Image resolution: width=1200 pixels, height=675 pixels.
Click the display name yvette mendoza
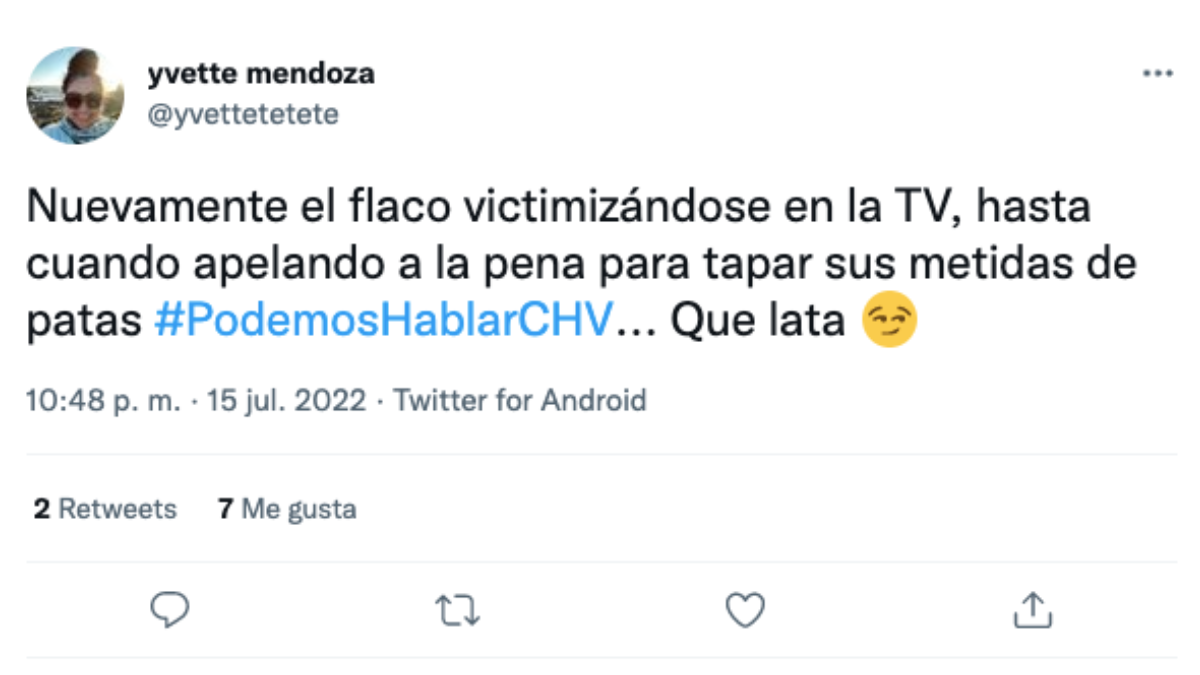pyautogui.click(x=260, y=74)
